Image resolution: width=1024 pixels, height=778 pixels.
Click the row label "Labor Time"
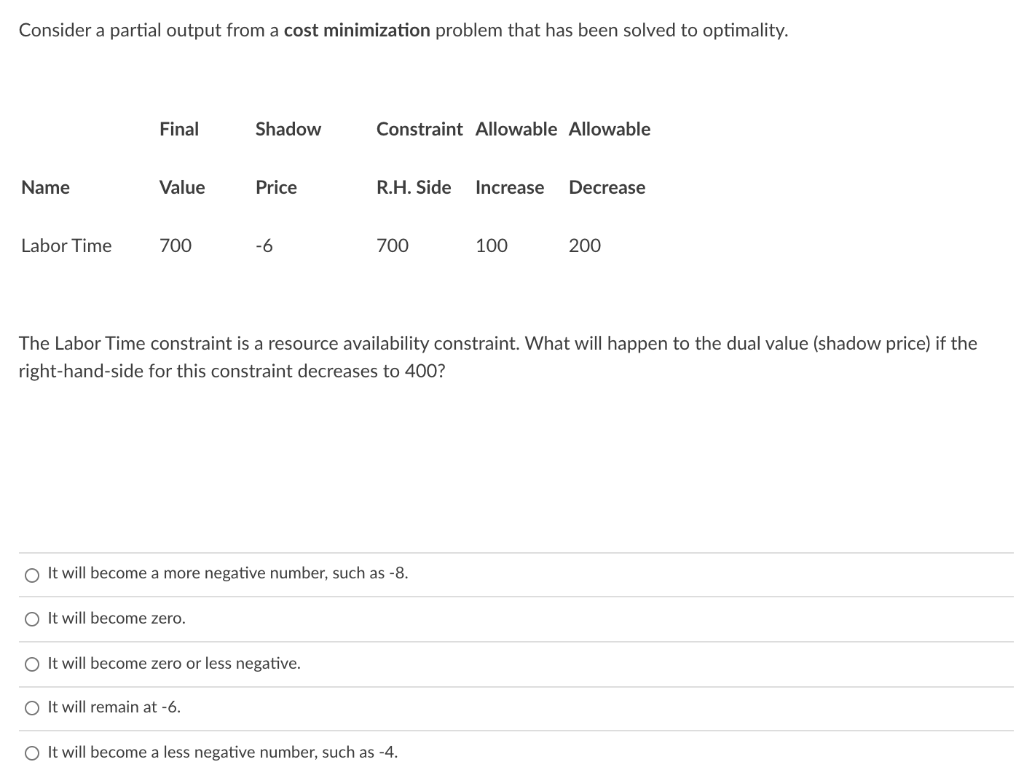pos(66,245)
